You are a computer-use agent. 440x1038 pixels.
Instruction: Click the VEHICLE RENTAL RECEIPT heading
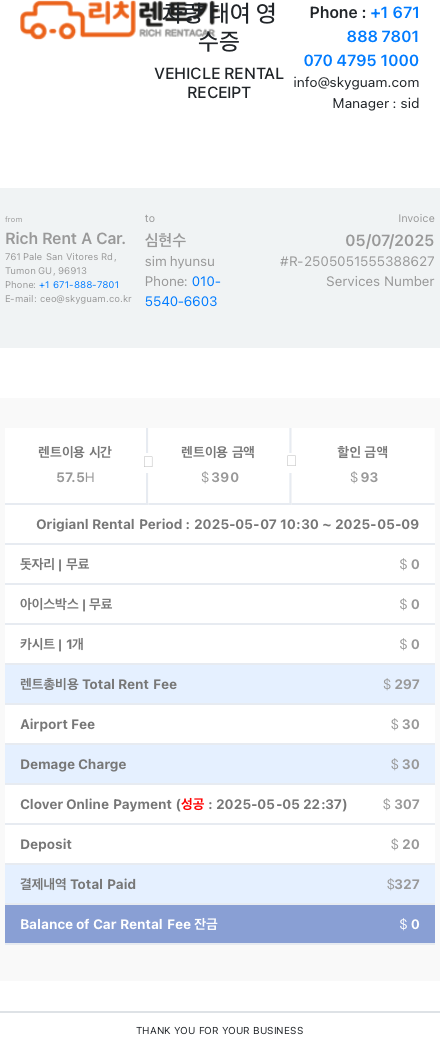[x=219, y=83]
